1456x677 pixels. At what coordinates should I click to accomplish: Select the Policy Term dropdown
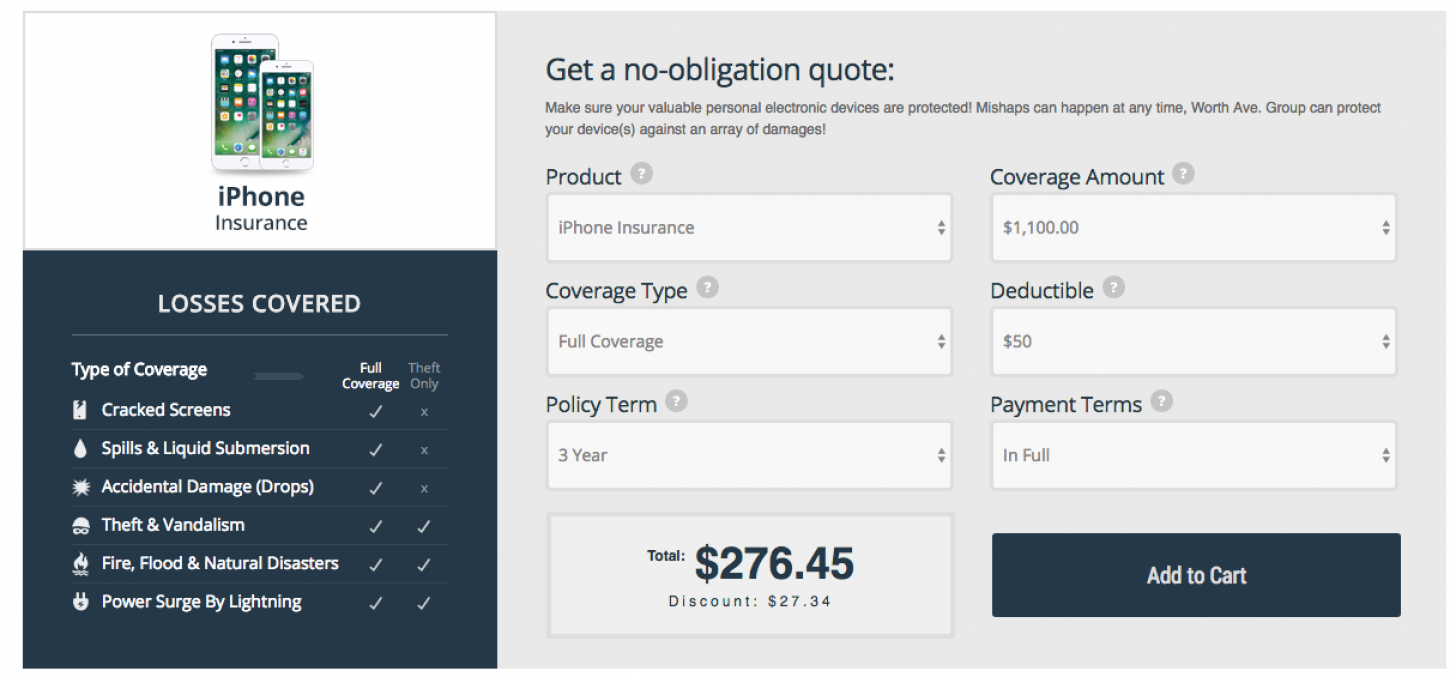[x=749, y=456]
